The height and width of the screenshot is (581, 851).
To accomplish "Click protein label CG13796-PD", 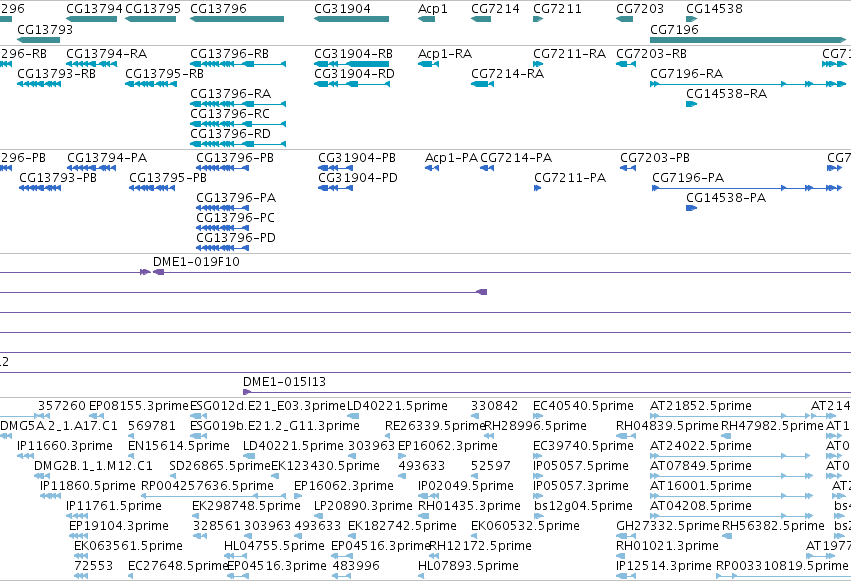I will [236, 238].
